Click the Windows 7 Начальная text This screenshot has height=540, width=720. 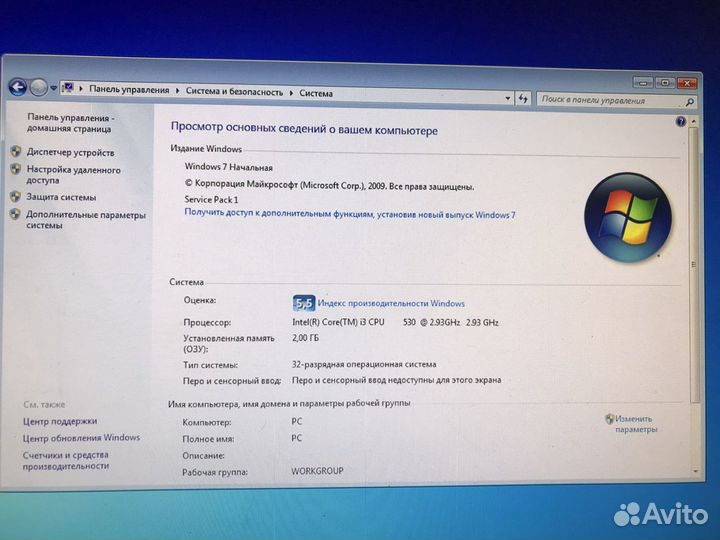coord(229,167)
